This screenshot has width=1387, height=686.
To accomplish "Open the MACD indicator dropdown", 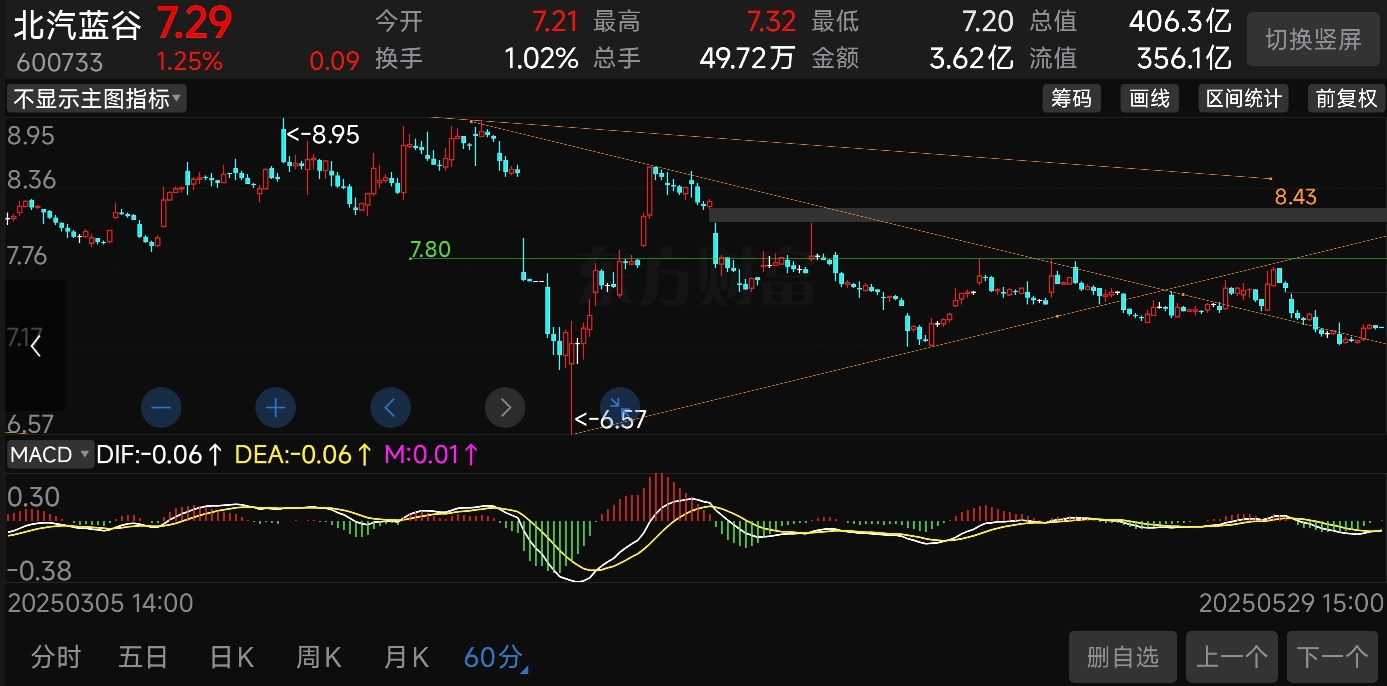I will click(51, 455).
